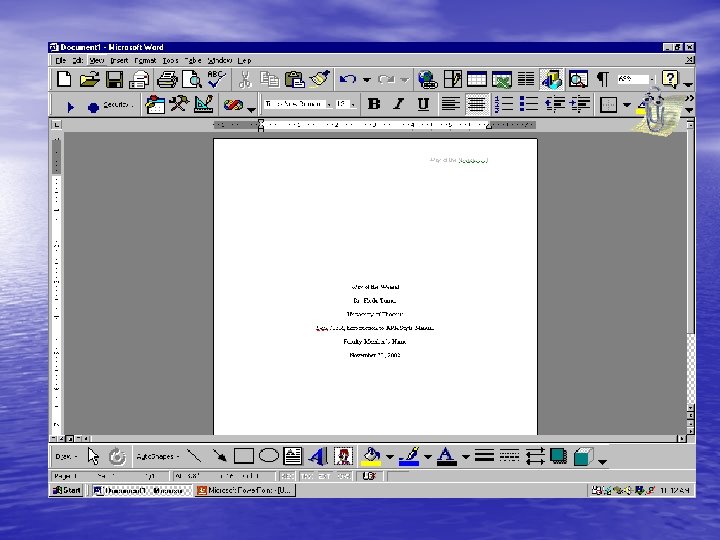Viewport: 720px width, 540px height.
Task: Apply yellow Fill Color bucket
Action: [371, 456]
